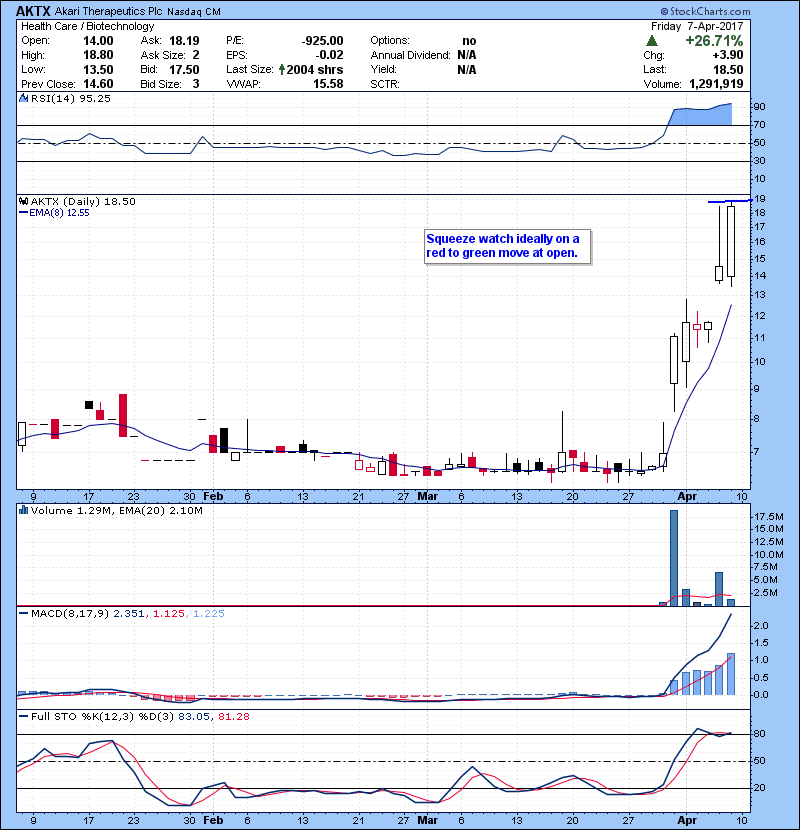The height and width of the screenshot is (830, 800).
Task: Click the MACD(8,17,9) indicator label
Action: 70,613
